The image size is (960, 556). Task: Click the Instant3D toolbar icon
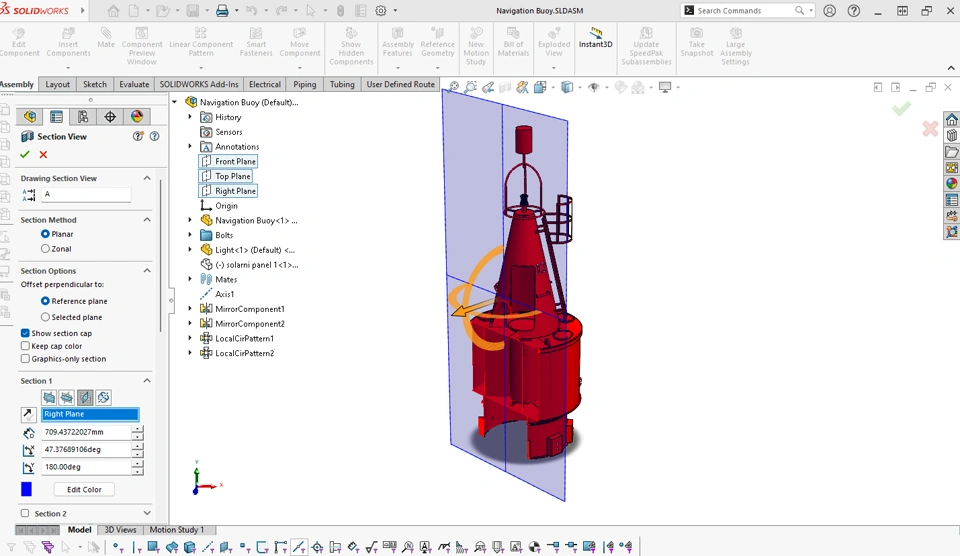pyautogui.click(x=596, y=38)
